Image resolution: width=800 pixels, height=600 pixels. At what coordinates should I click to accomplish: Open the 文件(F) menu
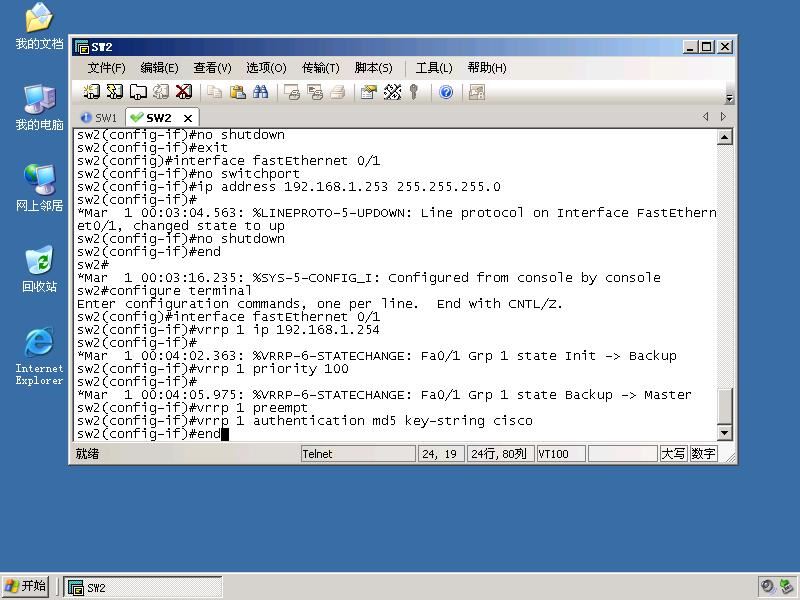coord(106,68)
